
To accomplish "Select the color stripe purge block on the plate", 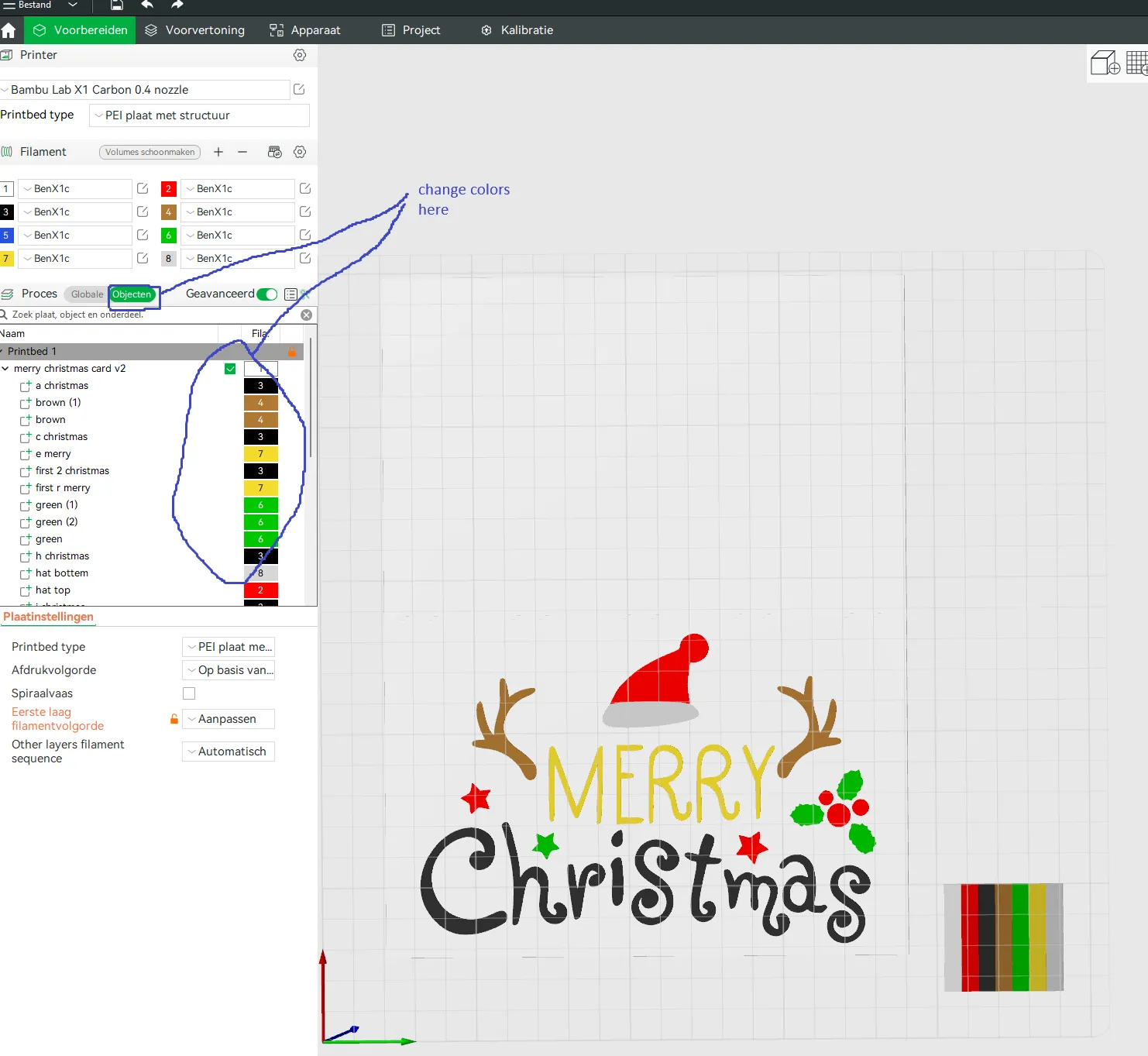I will [x=1004, y=937].
